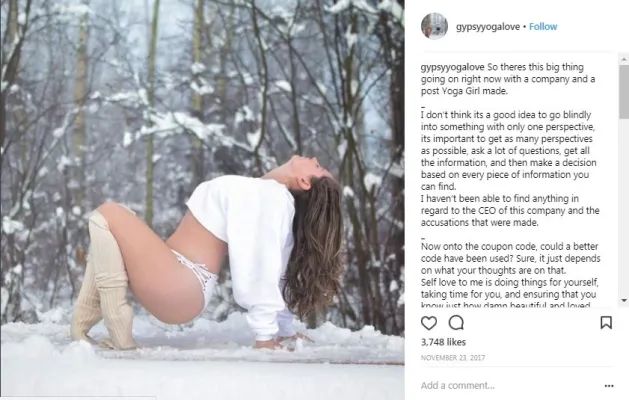Click the caption scrollbar down arrow
The image size is (629, 400).
[624, 301]
